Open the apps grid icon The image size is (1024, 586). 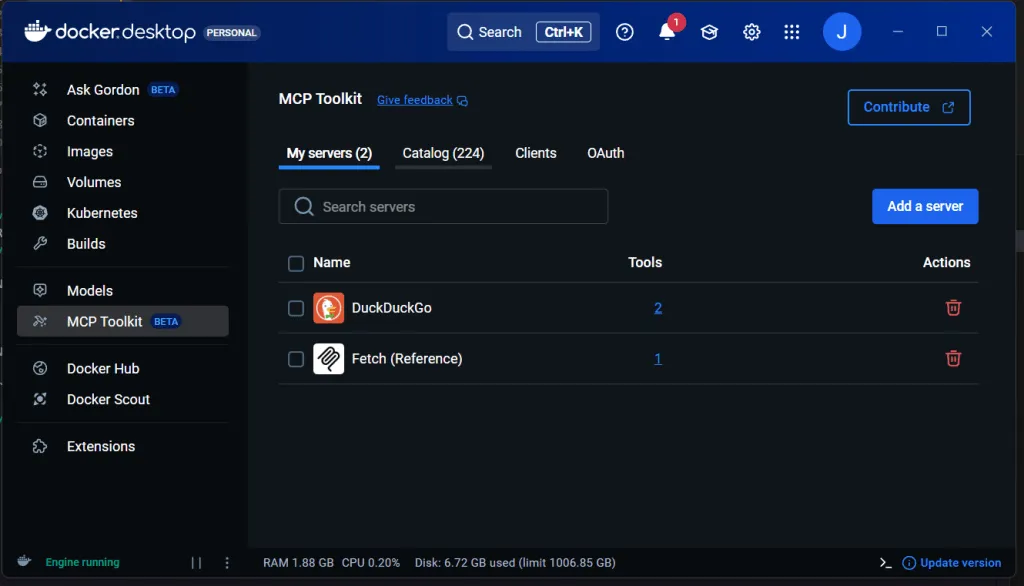point(792,31)
